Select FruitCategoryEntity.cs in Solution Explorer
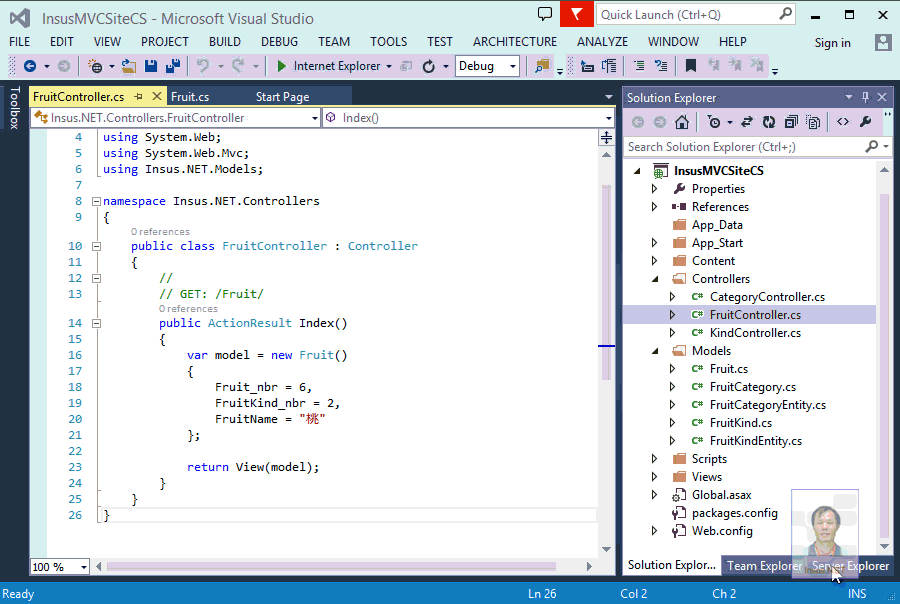The width and height of the screenshot is (900, 604). [x=767, y=405]
